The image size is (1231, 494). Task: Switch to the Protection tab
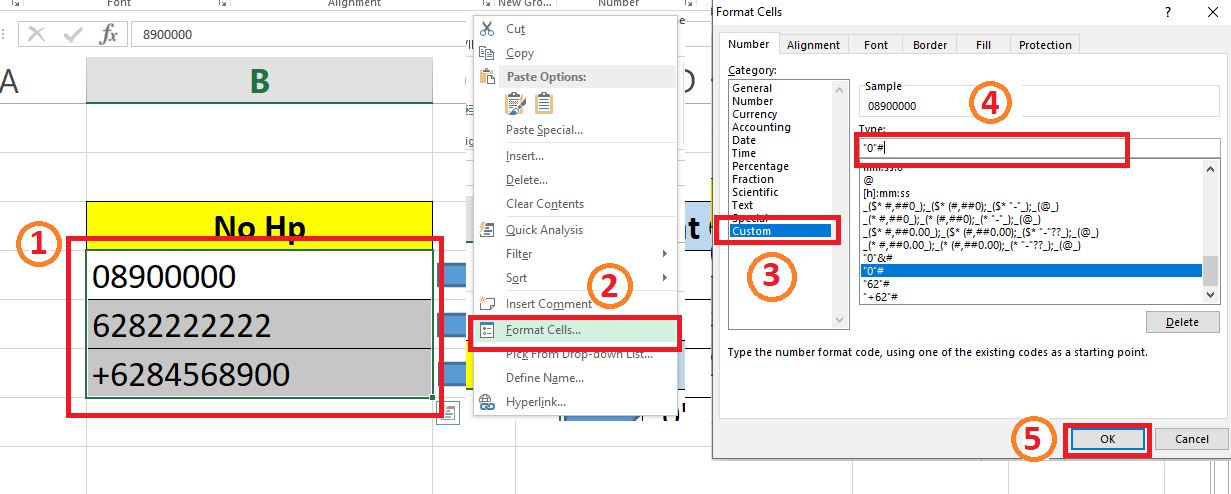1045,45
